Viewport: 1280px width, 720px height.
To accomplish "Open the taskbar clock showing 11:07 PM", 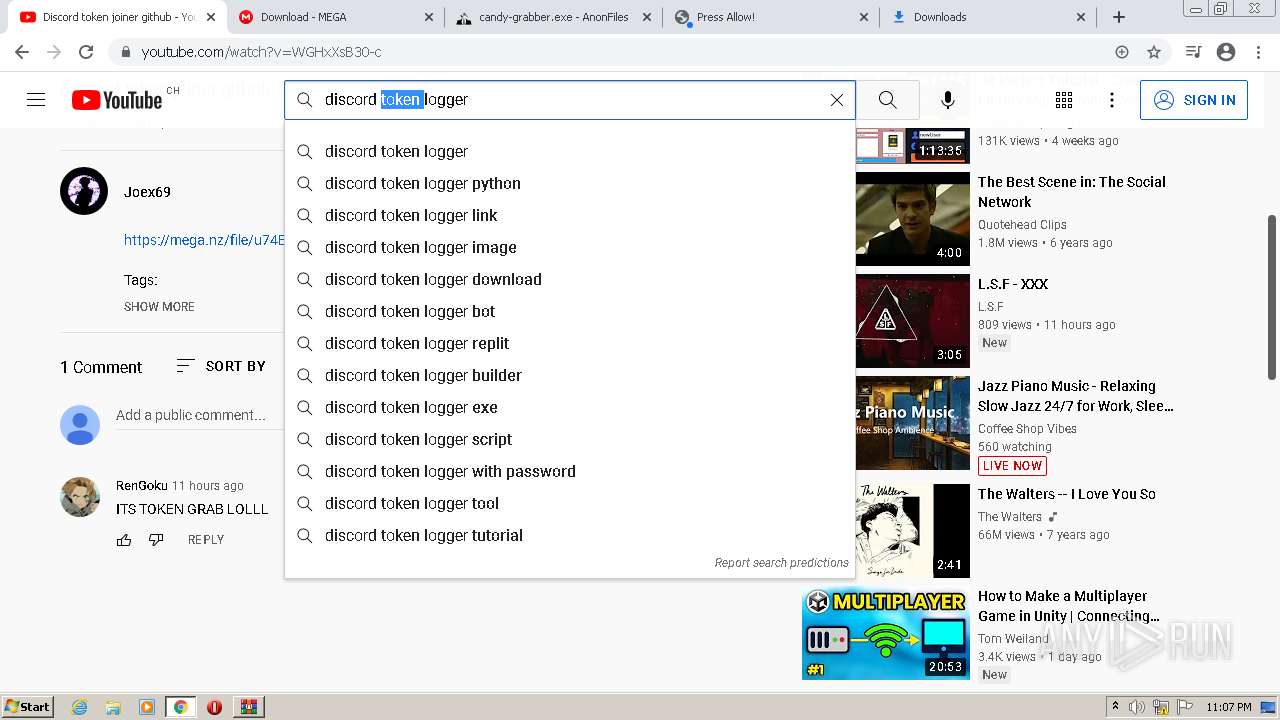I will tap(1229, 707).
